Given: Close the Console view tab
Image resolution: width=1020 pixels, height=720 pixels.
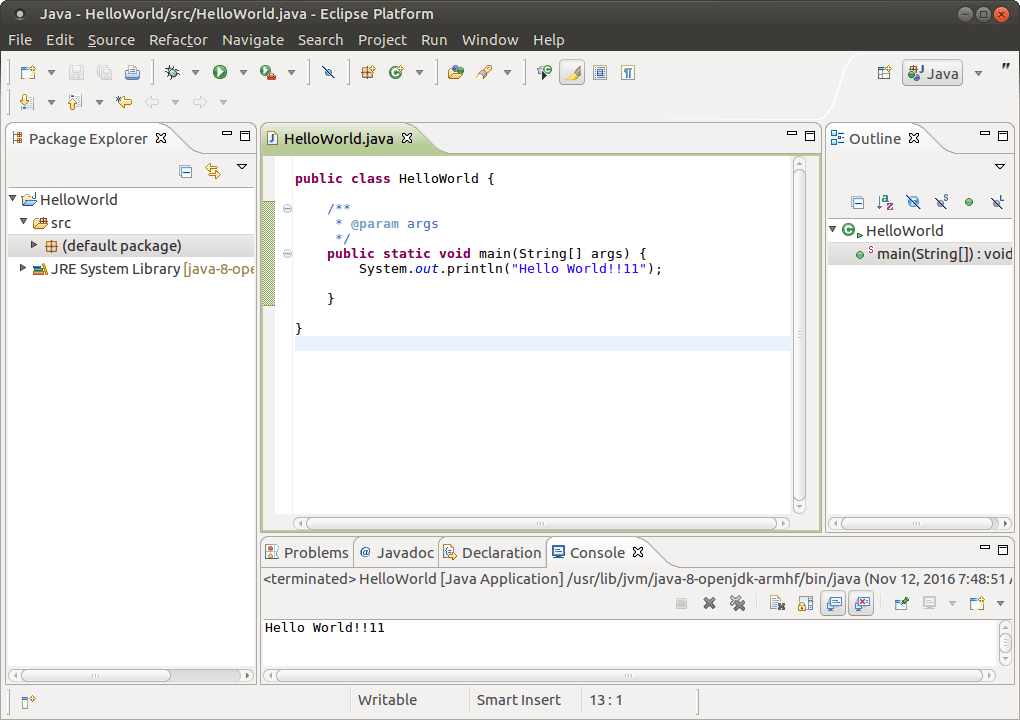Looking at the screenshot, I should [x=638, y=552].
